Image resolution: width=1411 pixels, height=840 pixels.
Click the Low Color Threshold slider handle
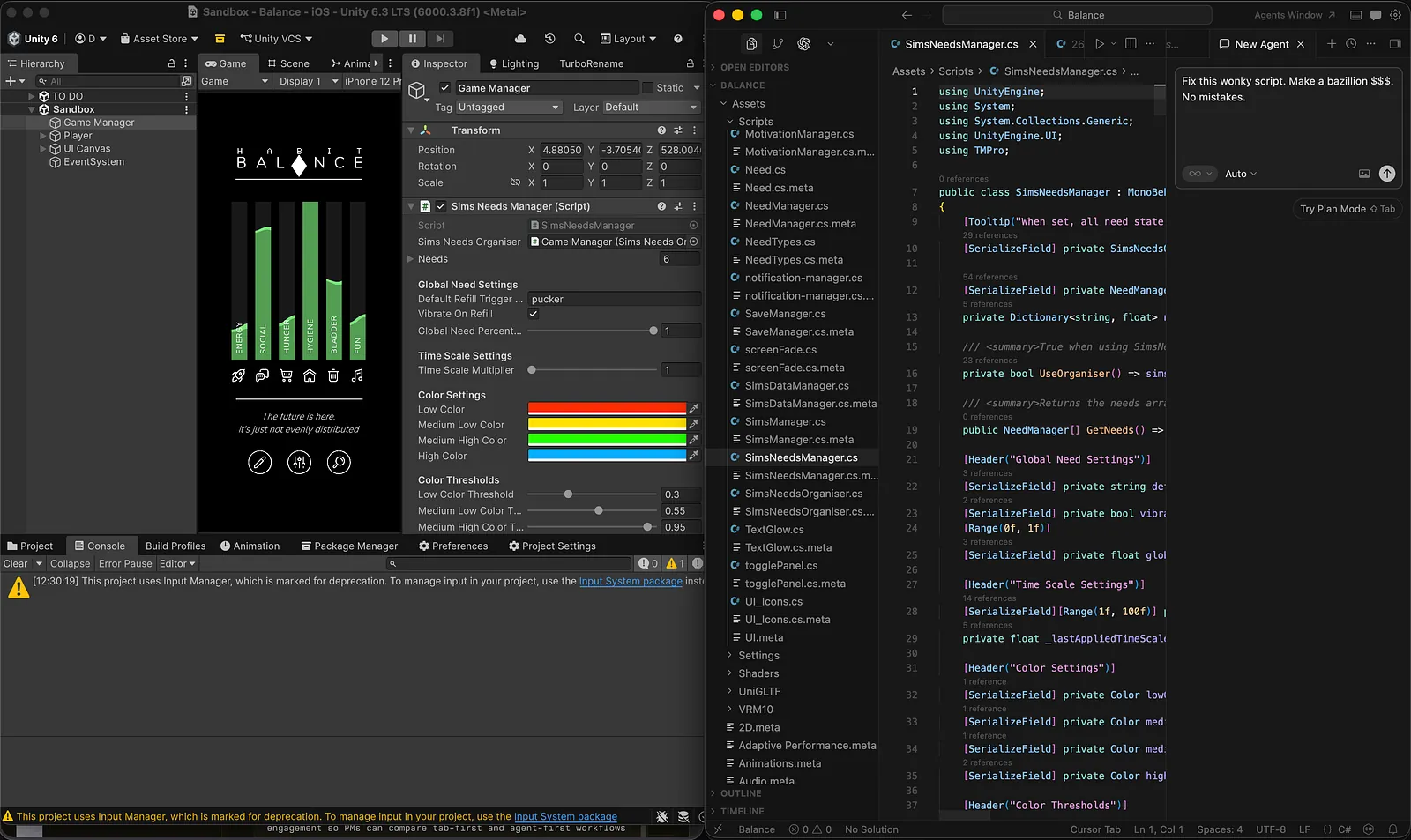[x=568, y=494]
